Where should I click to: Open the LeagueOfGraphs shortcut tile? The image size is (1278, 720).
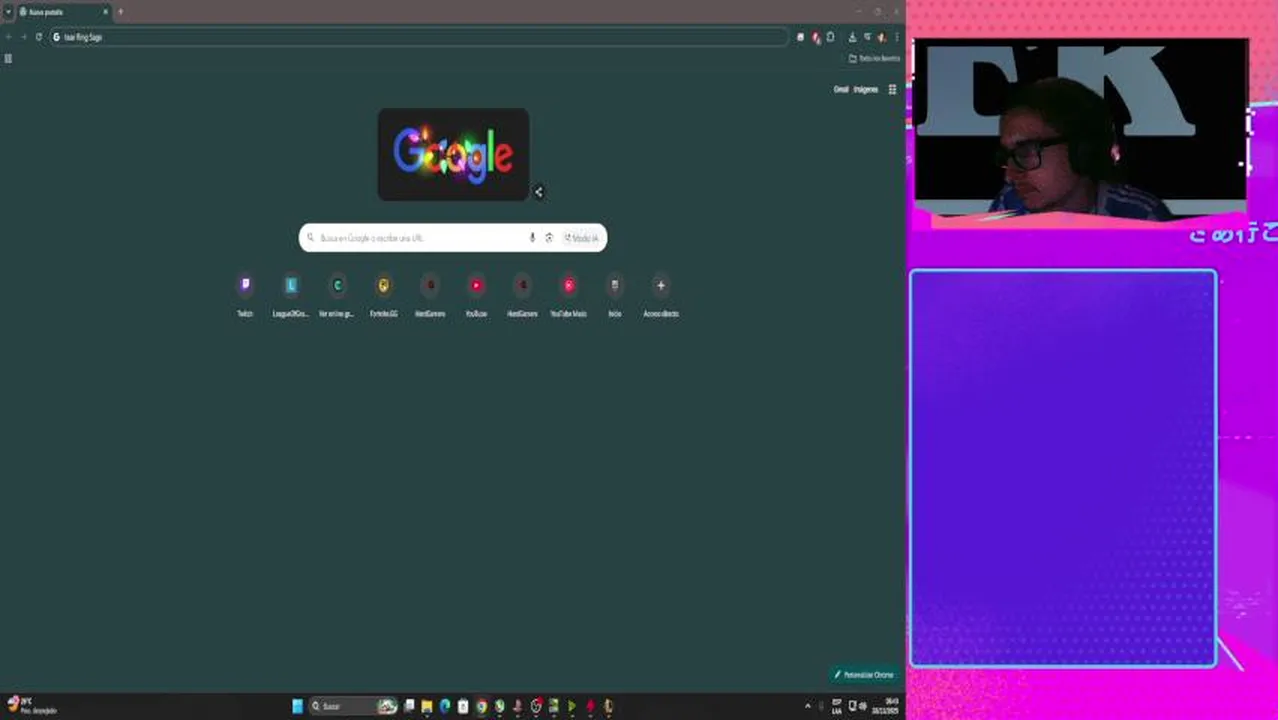[x=291, y=295]
